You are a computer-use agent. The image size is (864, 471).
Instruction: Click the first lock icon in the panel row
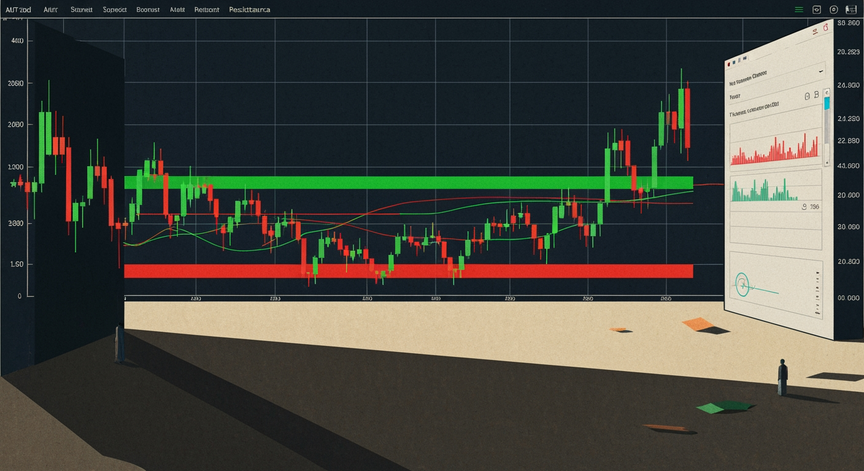[807, 96]
